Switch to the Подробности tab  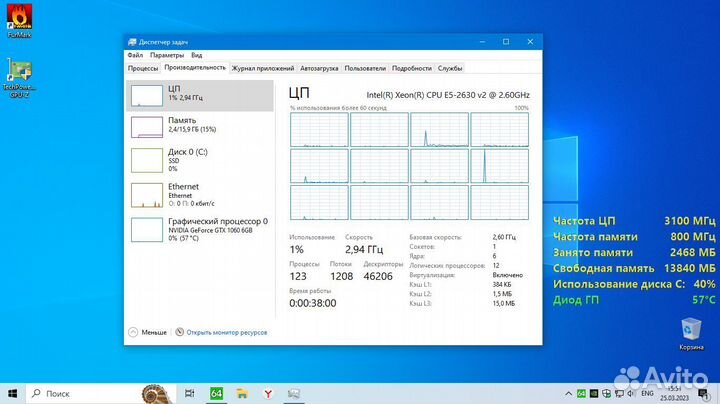[412, 68]
